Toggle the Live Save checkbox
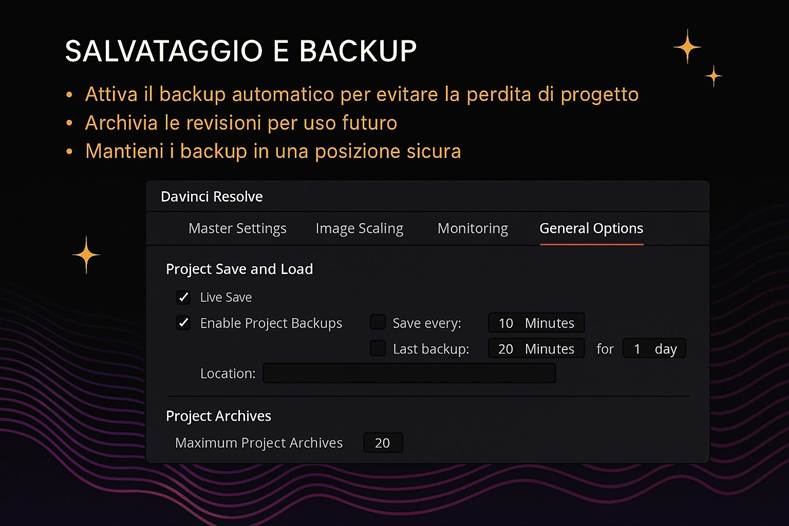Viewport: 789px width, 526px height. (183, 297)
